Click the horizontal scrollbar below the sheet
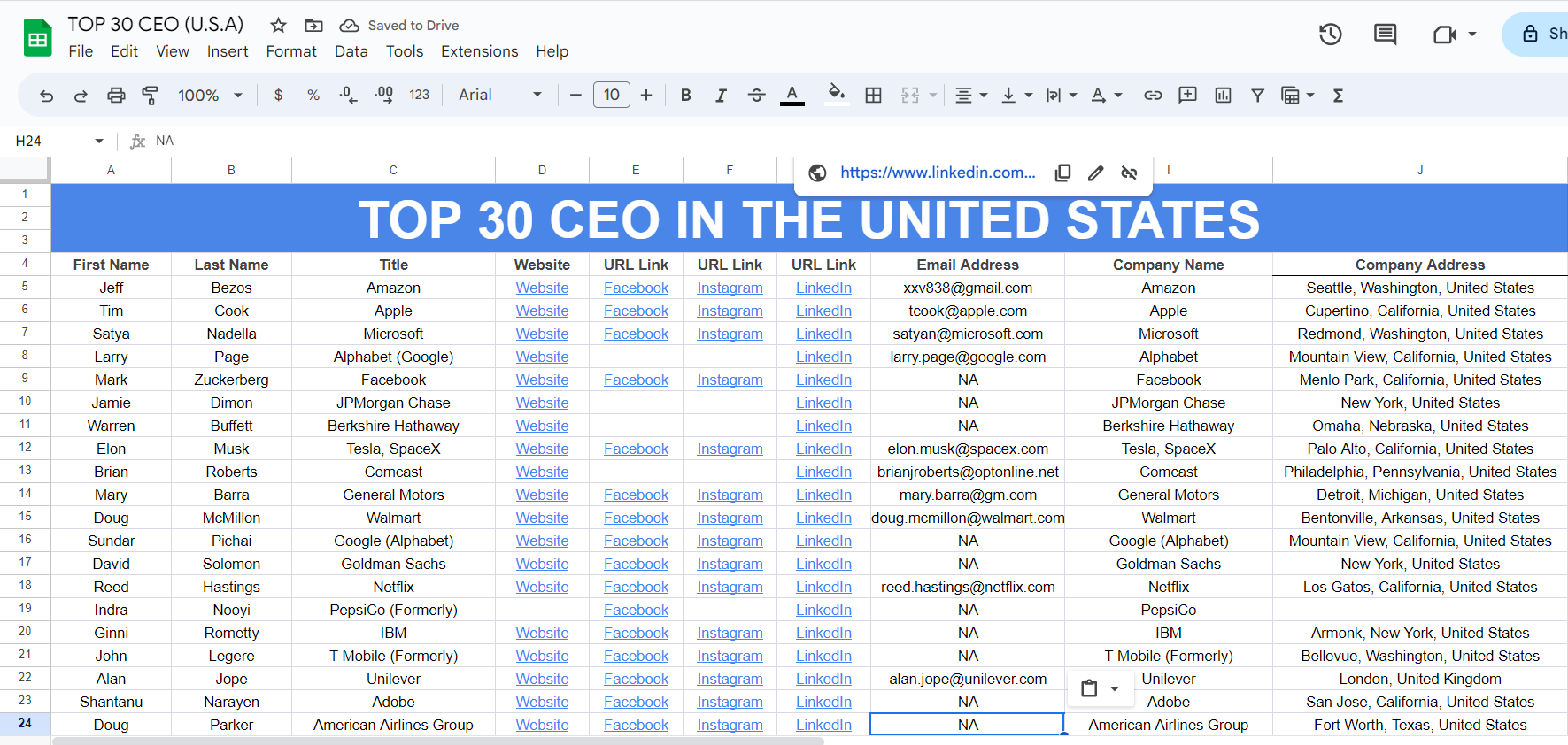This screenshot has width=1568, height=745. [438, 741]
